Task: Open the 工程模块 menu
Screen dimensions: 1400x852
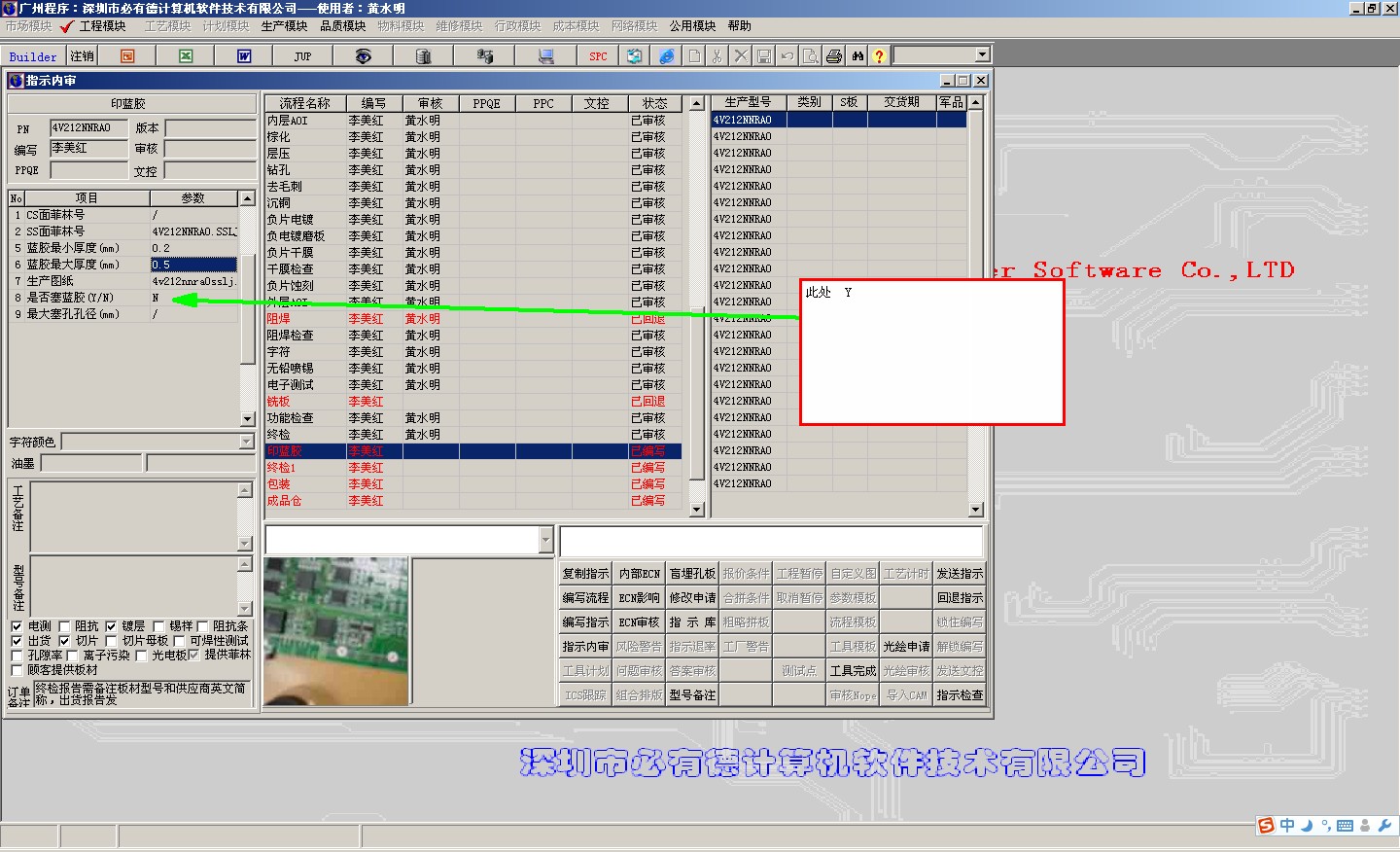Action: click(x=102, y=26)
